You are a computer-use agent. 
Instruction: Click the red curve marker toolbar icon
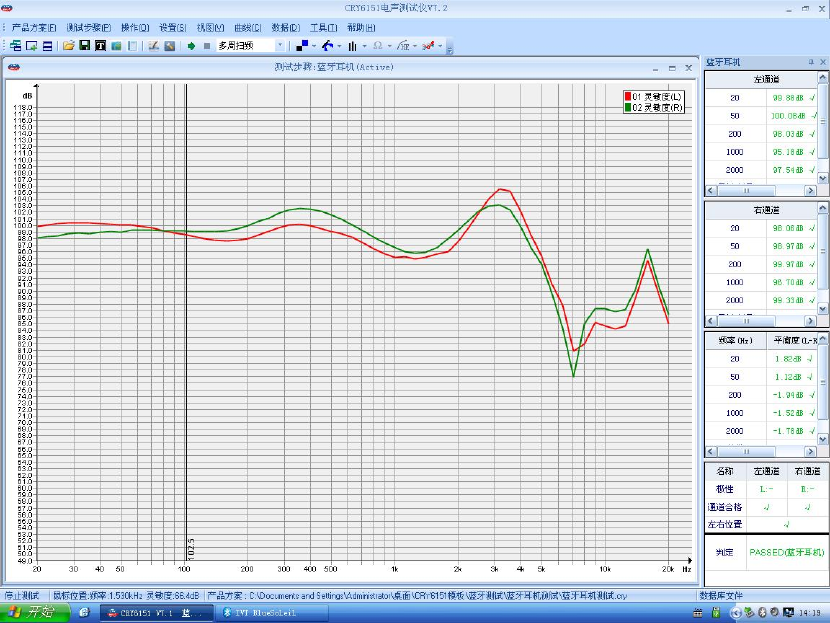428,46
